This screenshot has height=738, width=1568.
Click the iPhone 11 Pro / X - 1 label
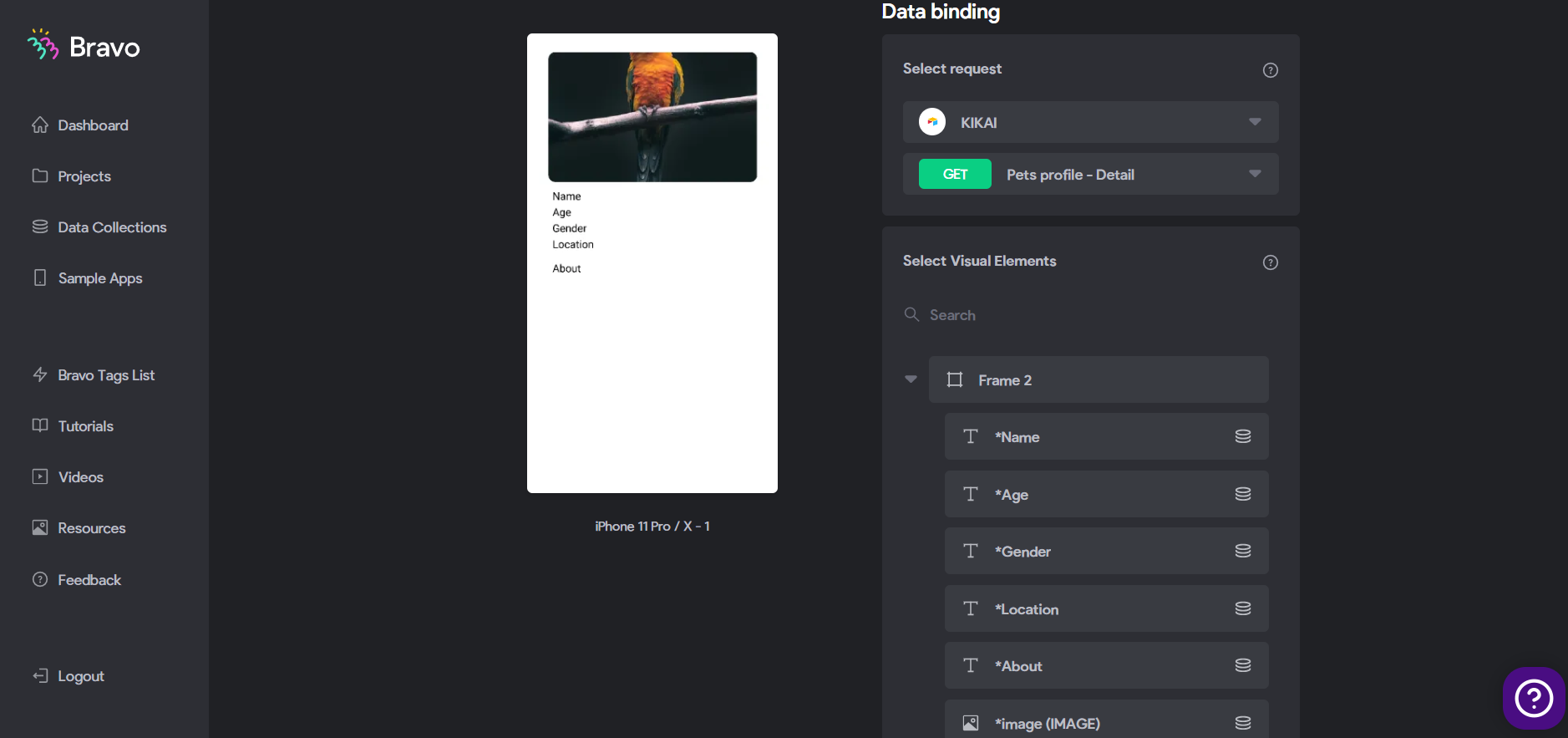point(652,526)
